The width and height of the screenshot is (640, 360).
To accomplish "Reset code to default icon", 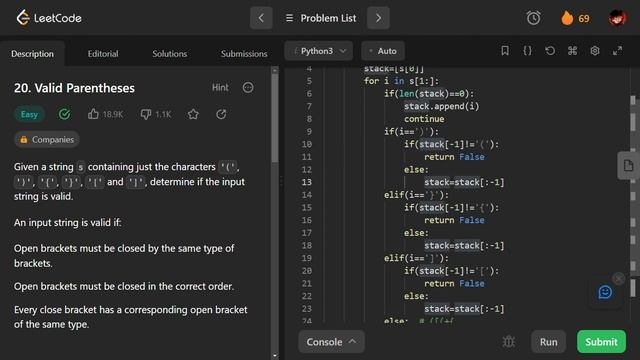I will tap(550, 51).
